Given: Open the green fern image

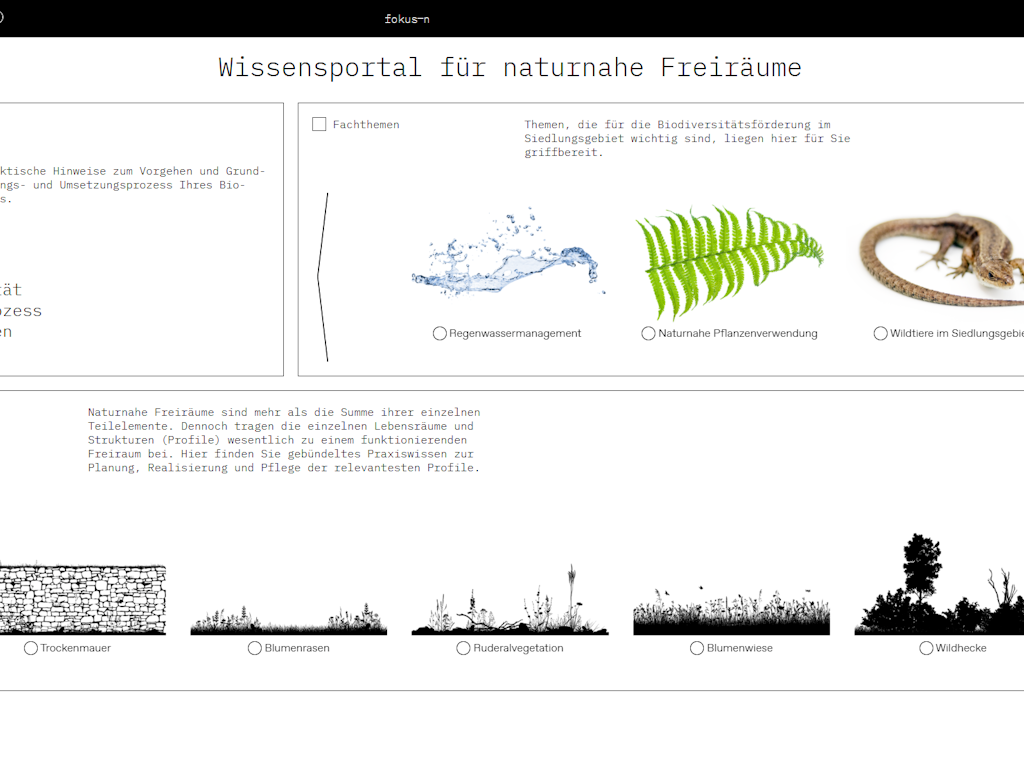Looking at the screenshot, I should tap(729, 263).
